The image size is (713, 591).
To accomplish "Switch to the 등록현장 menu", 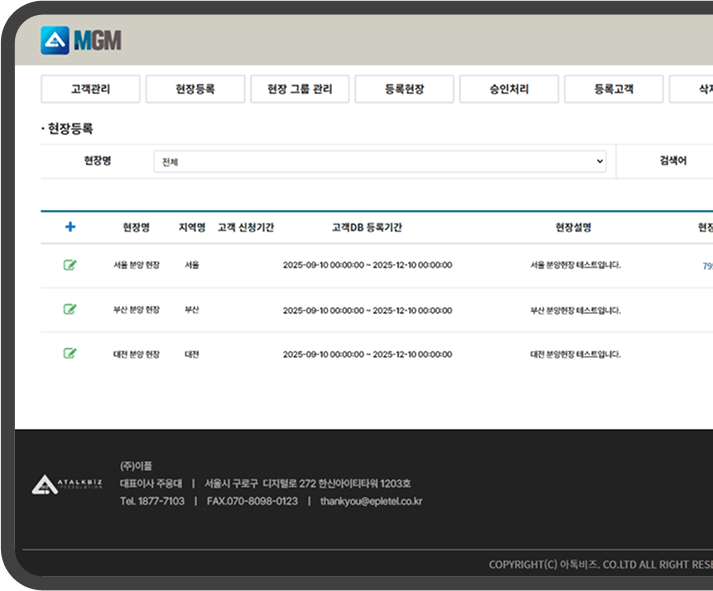I will (404, 89).
